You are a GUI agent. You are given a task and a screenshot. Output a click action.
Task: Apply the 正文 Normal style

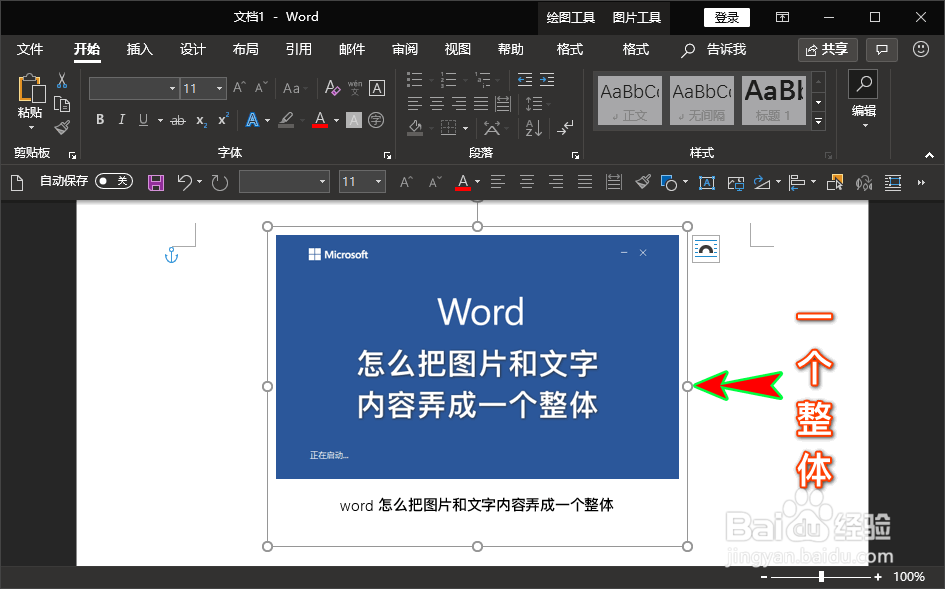(630, 101)
